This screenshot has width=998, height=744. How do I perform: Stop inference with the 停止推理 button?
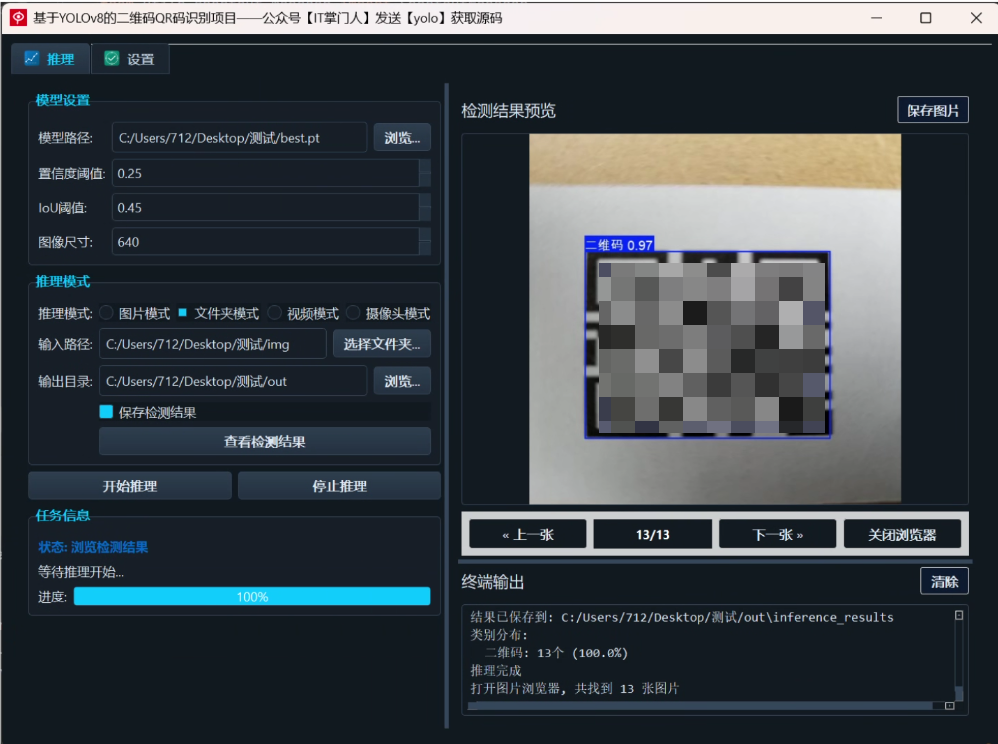(340, 485)
